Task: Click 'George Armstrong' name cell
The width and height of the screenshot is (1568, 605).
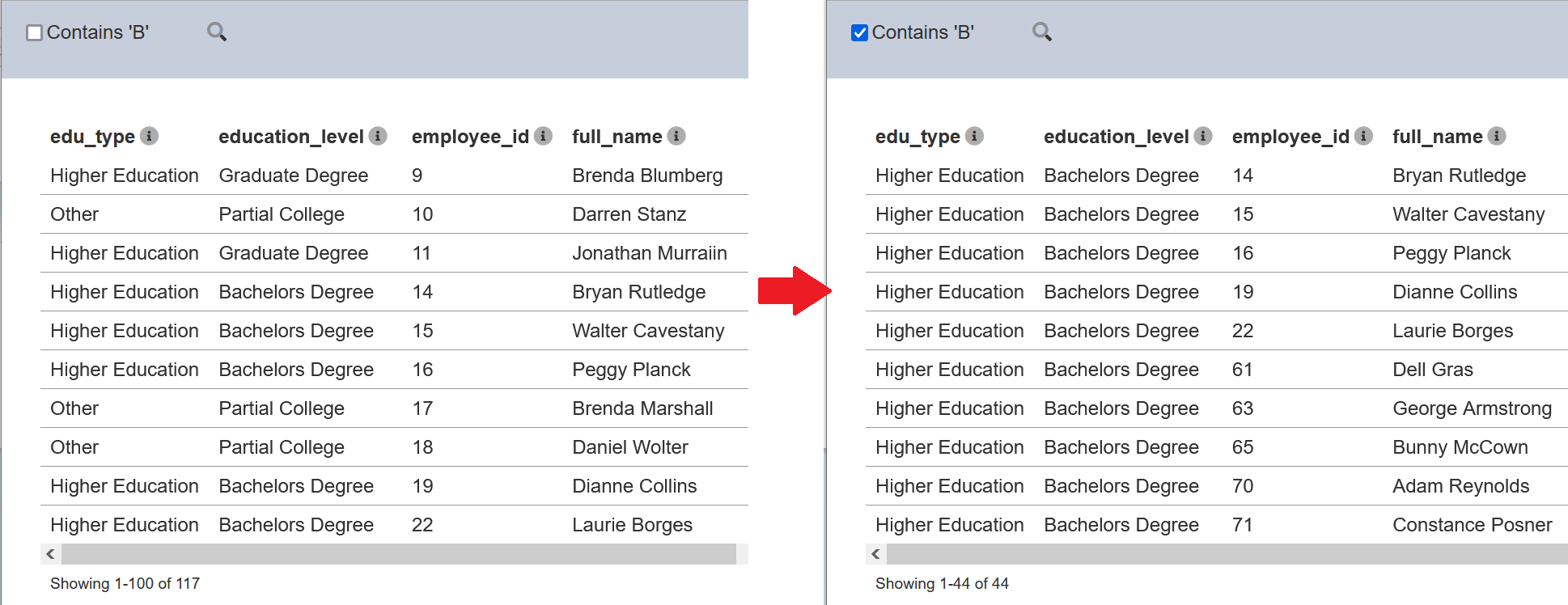Action: [x=1472, y=408]
